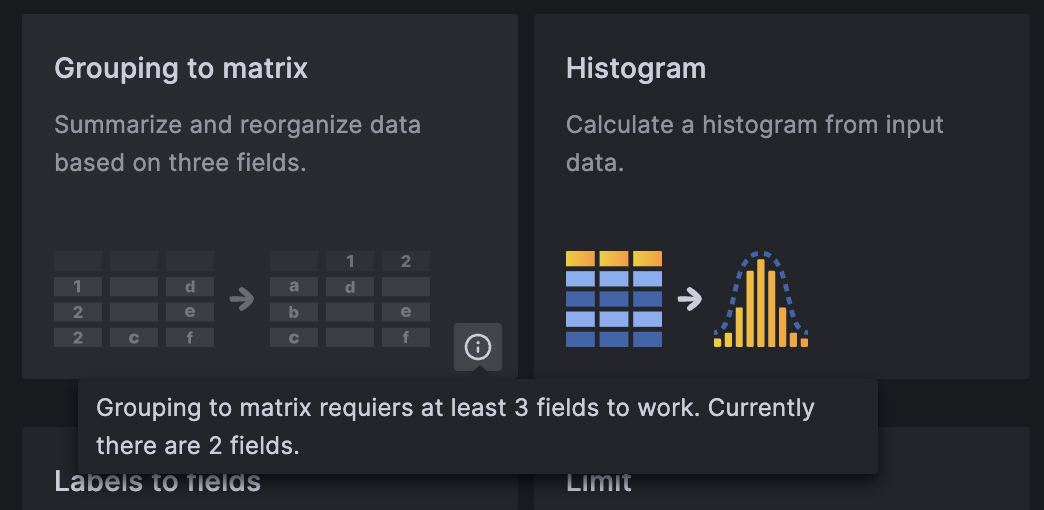Click the blue and yellow table icon in Histogram
This screenshot has height=510, width=1044.
coord(614,299)
